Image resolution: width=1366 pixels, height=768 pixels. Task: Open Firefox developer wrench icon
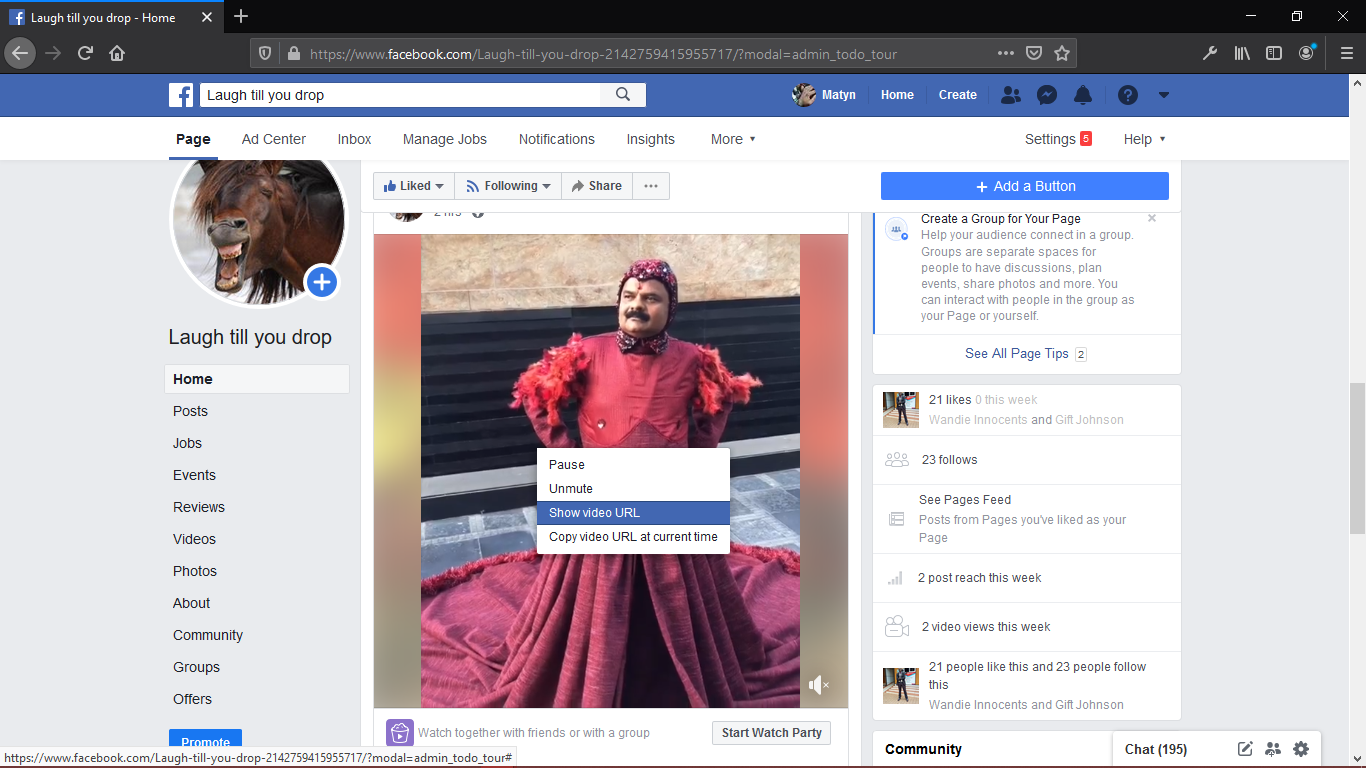1210,53
